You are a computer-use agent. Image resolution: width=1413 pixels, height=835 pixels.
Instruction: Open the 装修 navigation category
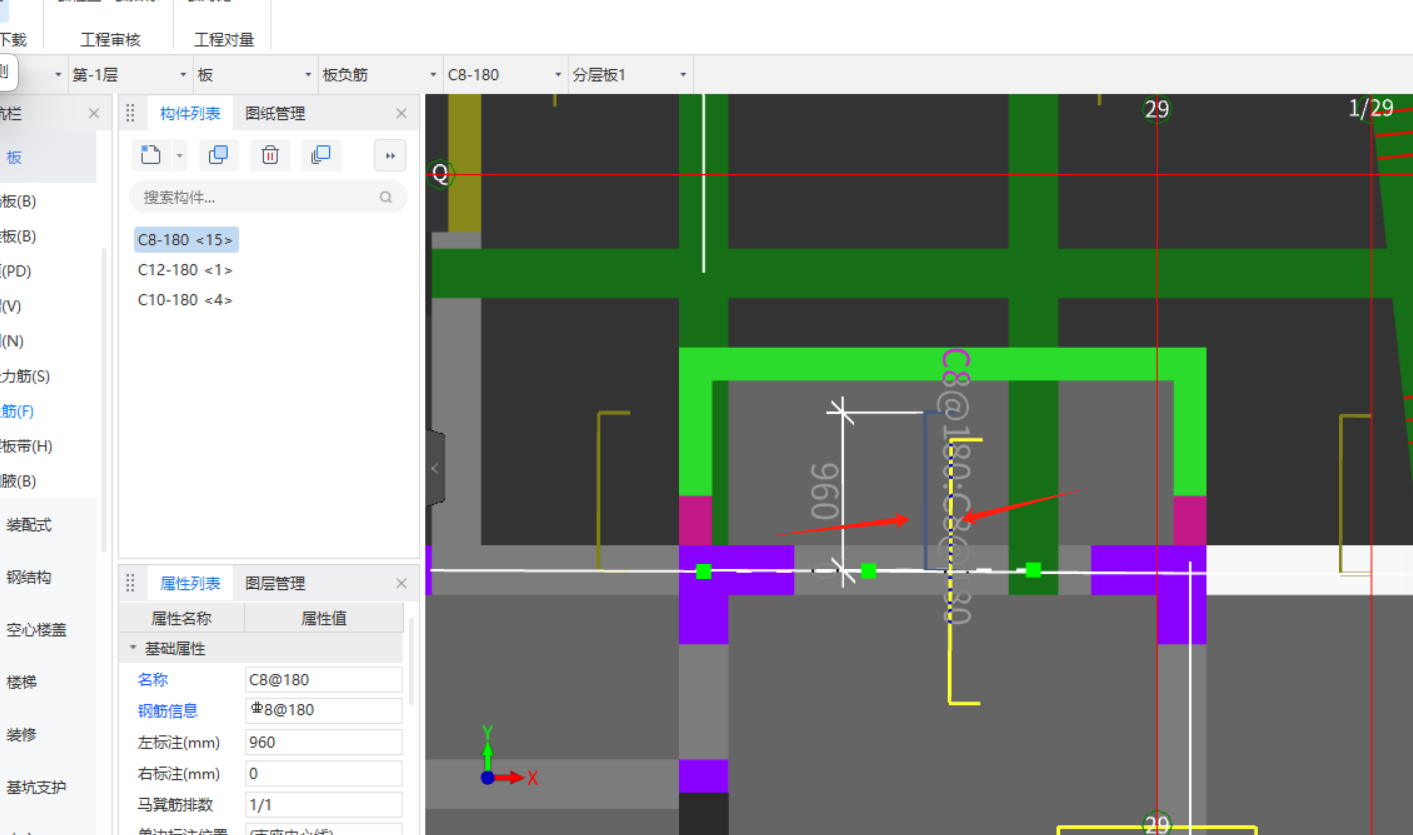click(22, 734)
